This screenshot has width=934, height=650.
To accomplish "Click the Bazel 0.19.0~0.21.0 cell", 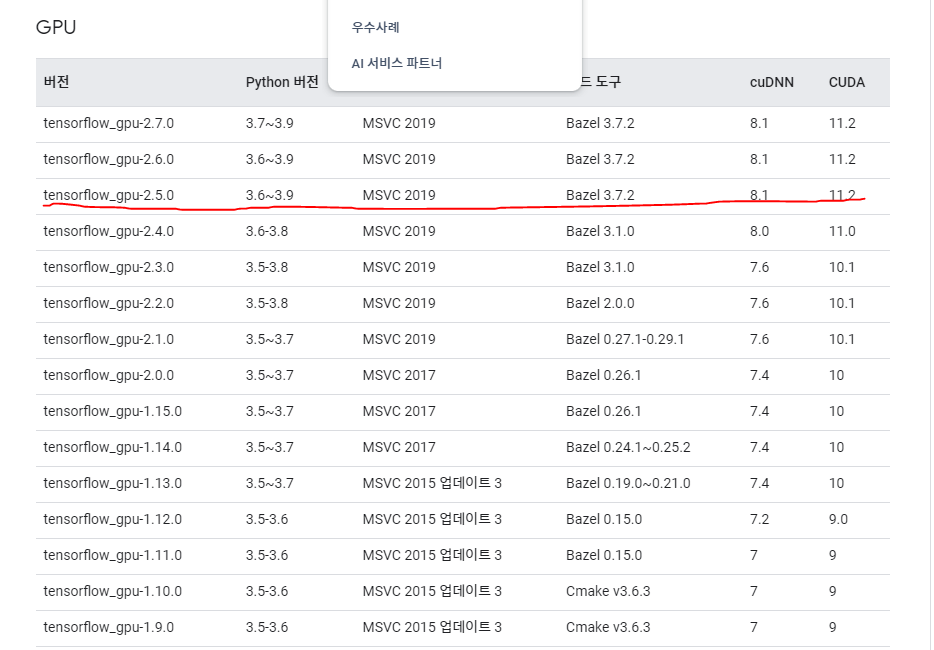I will (x=628, y=483).
